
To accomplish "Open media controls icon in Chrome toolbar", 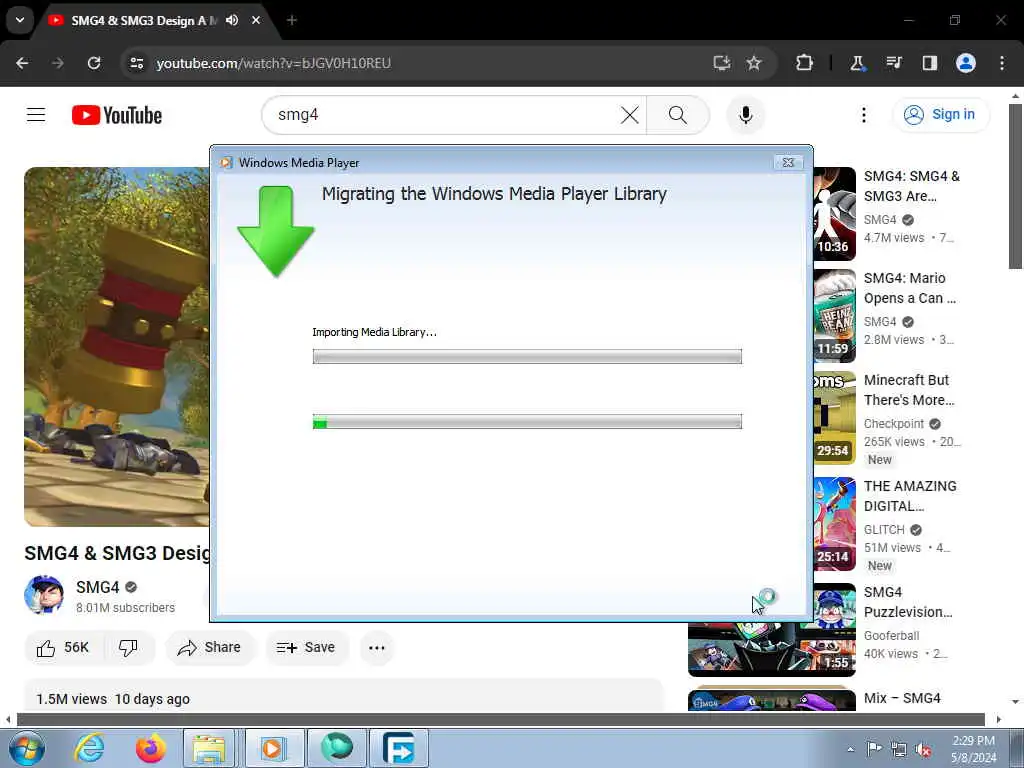I will [893, 63].
